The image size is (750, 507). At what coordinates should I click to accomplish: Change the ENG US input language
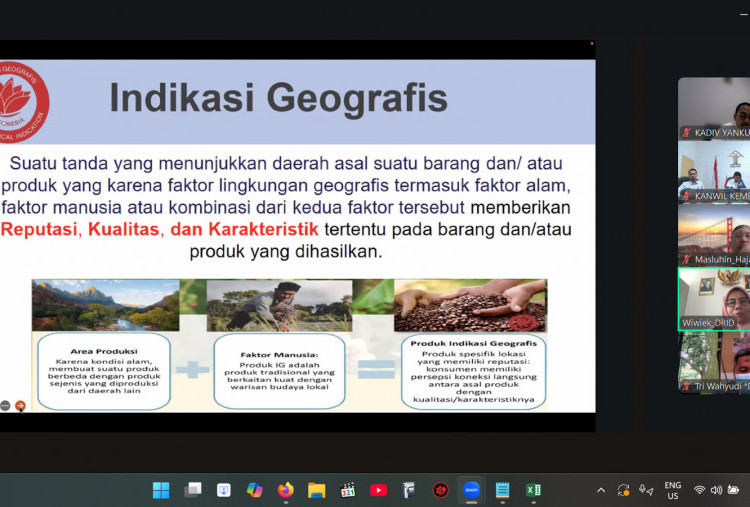point(673,490)
